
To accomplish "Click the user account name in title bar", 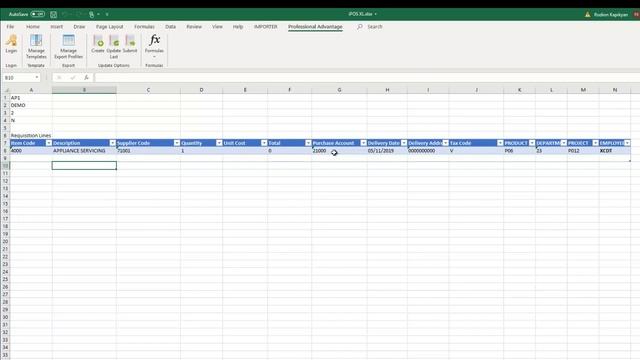I will pos(611,14).
